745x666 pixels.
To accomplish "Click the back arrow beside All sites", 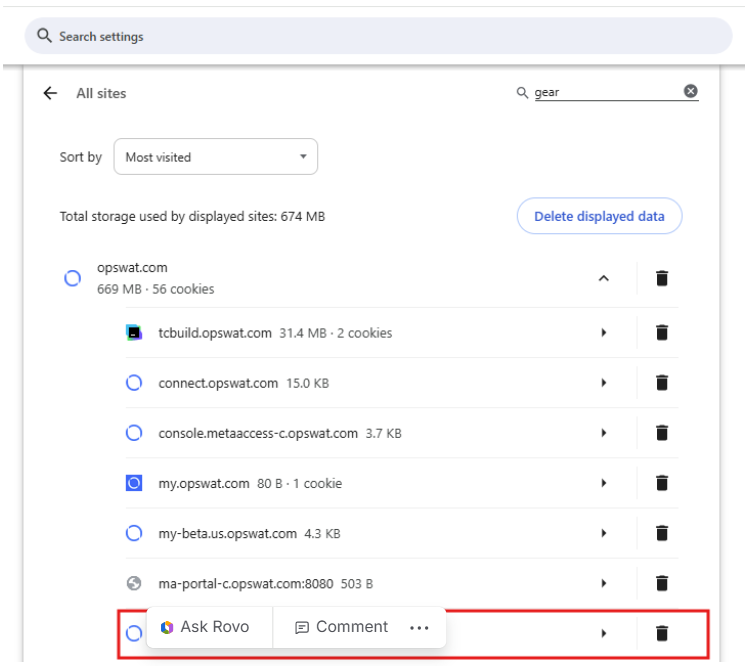I will pyautogui.click(x=50, y=93).
